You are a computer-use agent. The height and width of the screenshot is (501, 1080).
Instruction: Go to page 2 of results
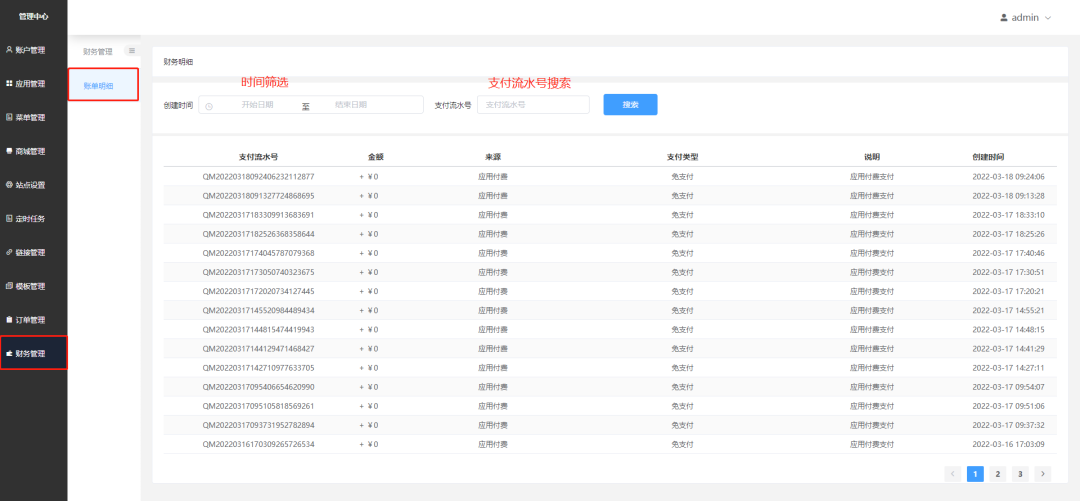(x=997, y=474)
